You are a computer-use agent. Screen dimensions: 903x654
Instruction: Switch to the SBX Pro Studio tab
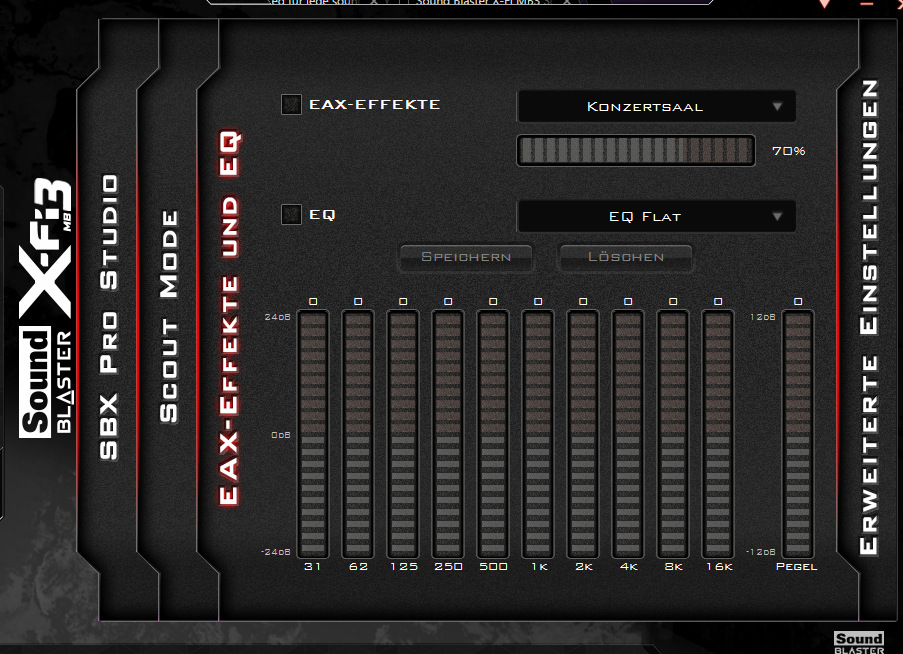coord(109,317)
